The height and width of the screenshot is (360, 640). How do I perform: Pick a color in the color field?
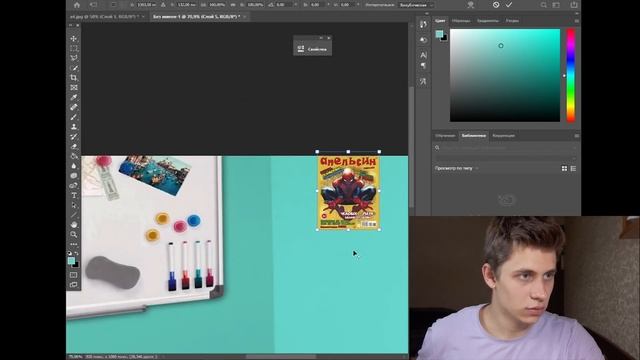pyautogui.click(x=505, y=75)
